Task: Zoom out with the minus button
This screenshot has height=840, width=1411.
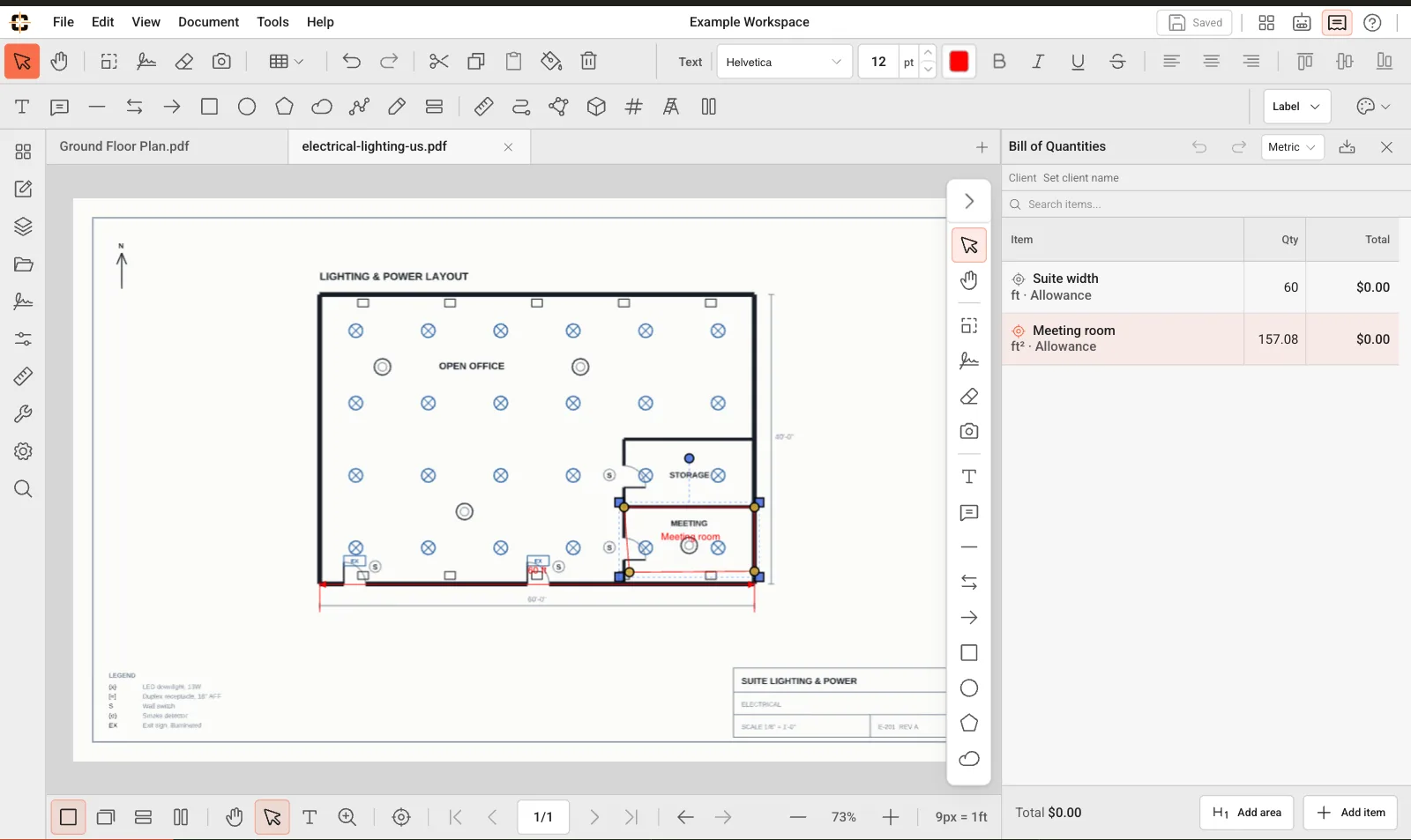Action: [798, 817]
